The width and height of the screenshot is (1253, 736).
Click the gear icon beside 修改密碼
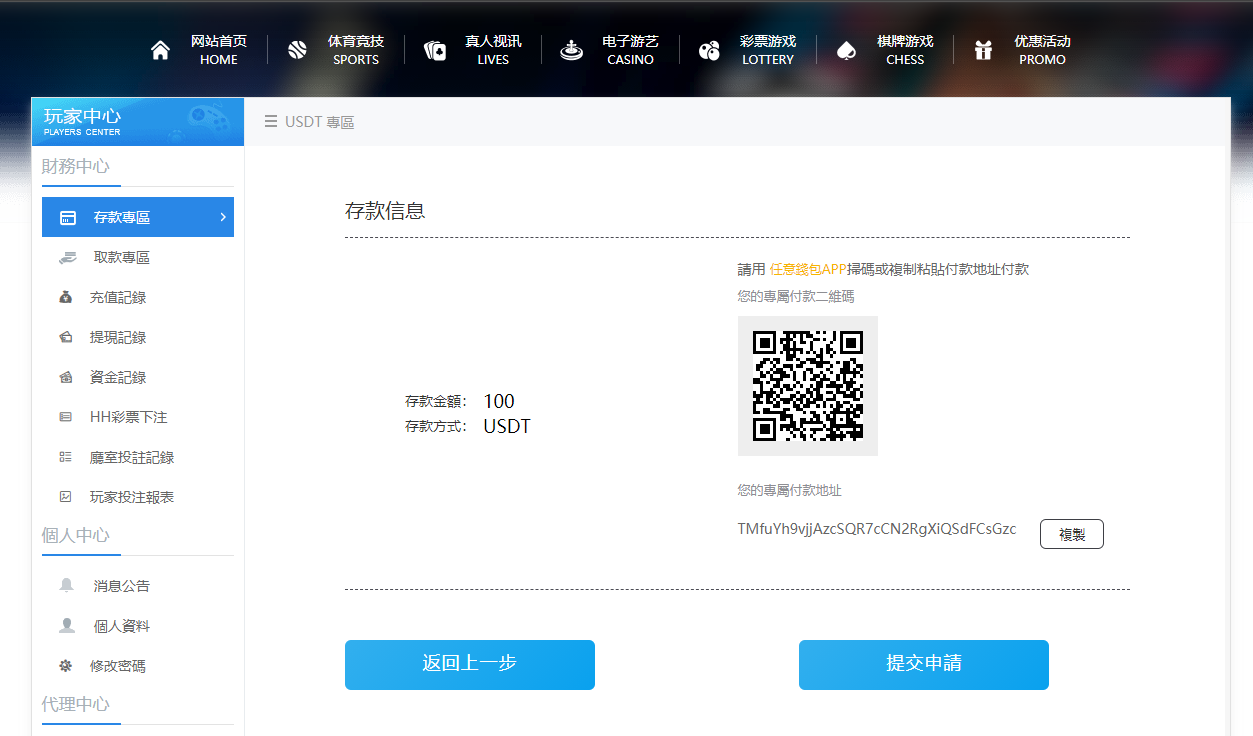tap(66, 666)
